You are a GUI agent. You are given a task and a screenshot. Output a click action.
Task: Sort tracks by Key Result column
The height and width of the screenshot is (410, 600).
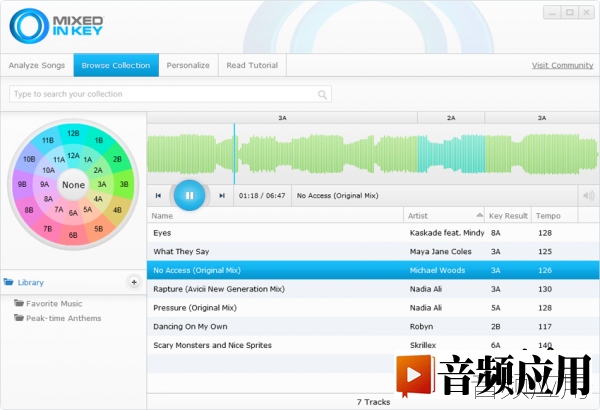pos(508,216)
